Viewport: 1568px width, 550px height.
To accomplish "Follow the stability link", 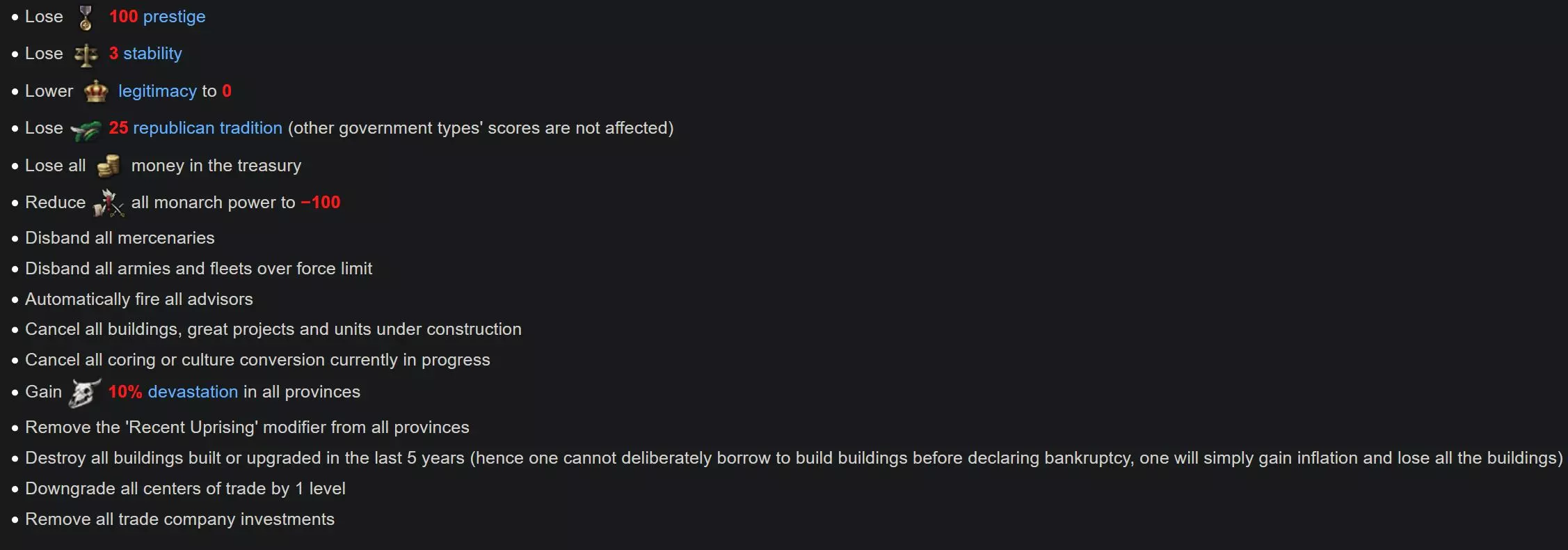I will 152,54.
